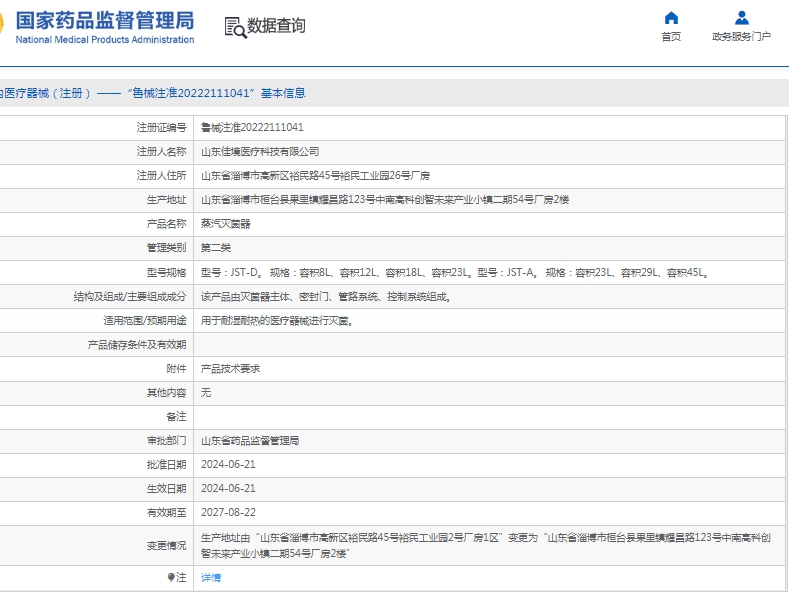This screenshot has width=789, height=596.
Task: Click the 数据查询 search document icon
Action: click(235, 27)
